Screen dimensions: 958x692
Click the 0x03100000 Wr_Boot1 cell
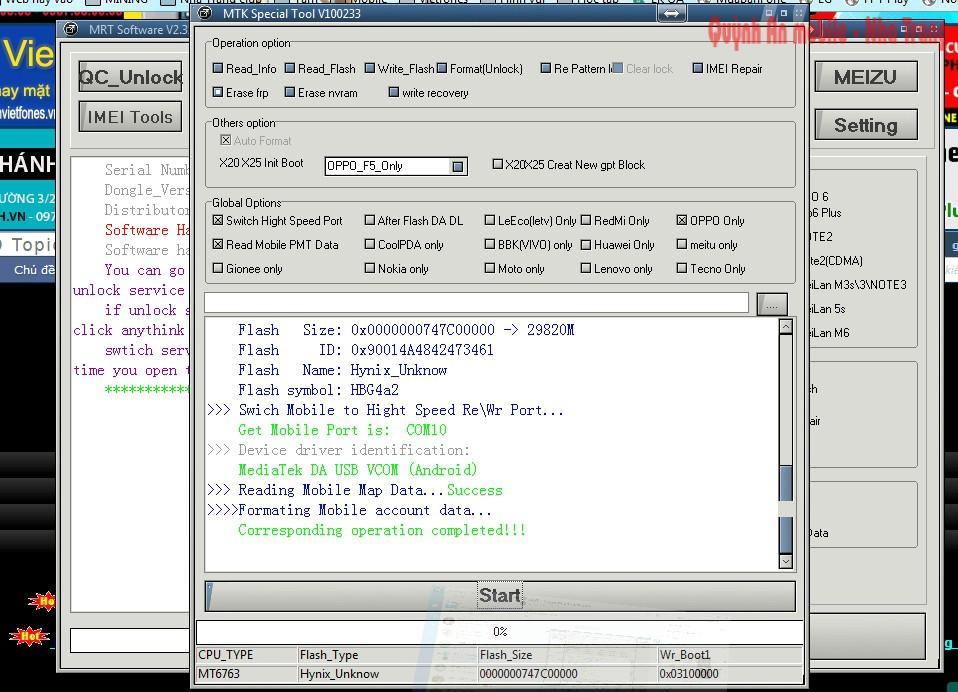coord(731,674)
